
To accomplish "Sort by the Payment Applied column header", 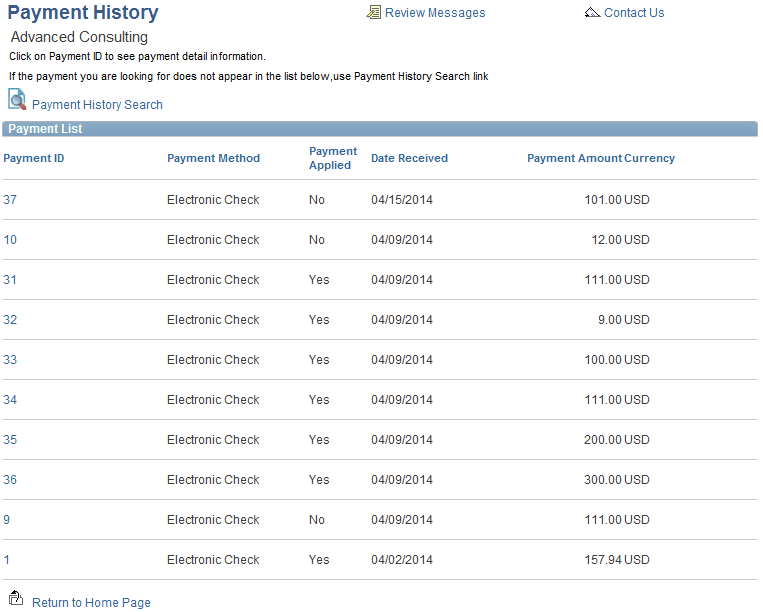I will (333, 158).
